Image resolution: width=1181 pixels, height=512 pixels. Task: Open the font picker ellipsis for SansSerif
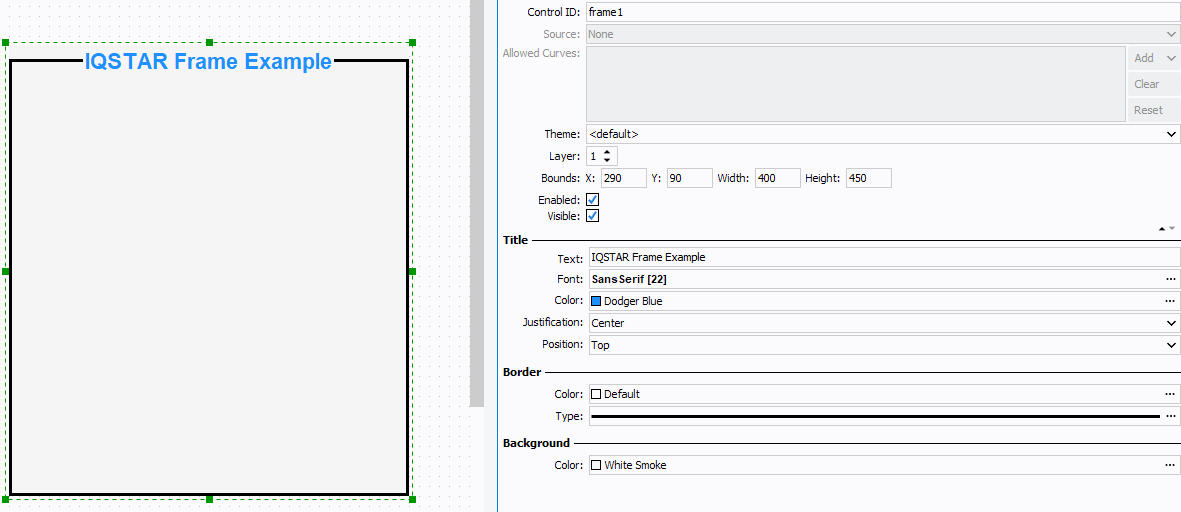click(1170, 279)
